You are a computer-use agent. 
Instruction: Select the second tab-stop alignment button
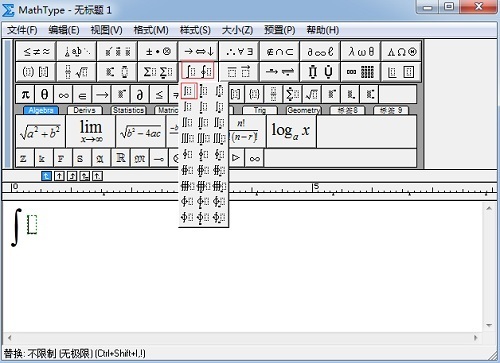59,176
